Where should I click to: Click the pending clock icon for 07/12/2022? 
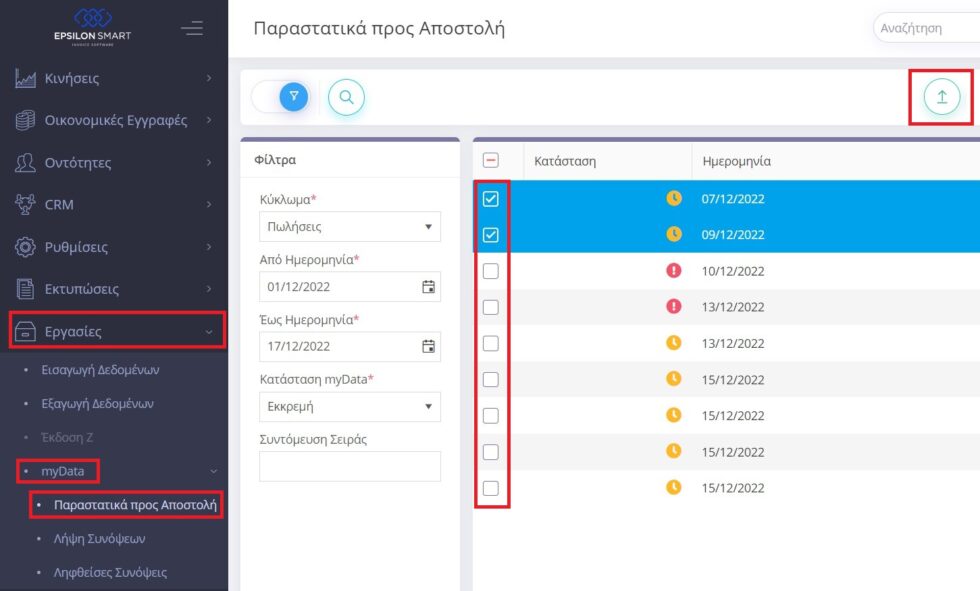tap(673, 199)
